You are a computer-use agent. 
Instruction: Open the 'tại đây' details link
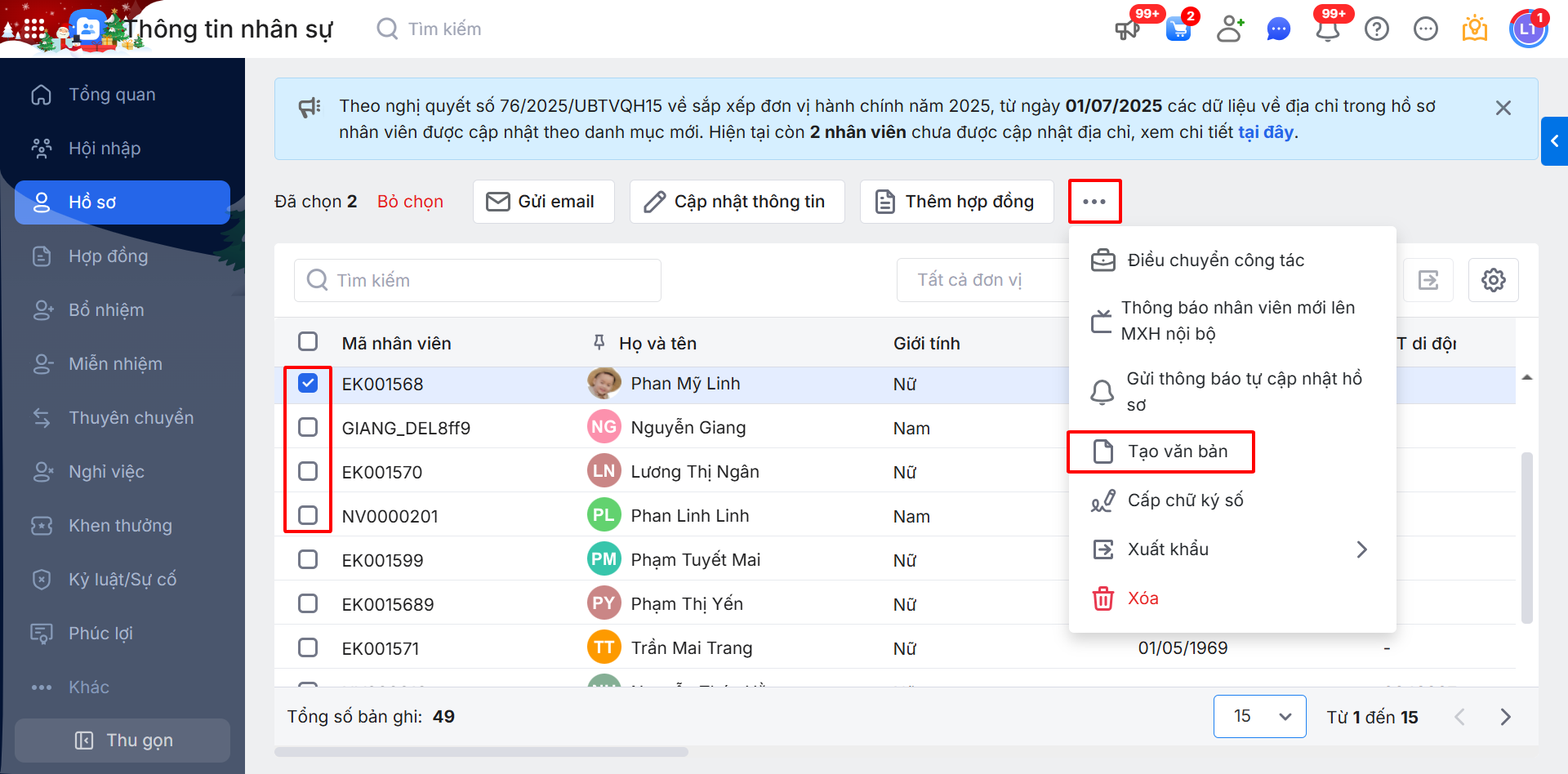pos(1266,132)
